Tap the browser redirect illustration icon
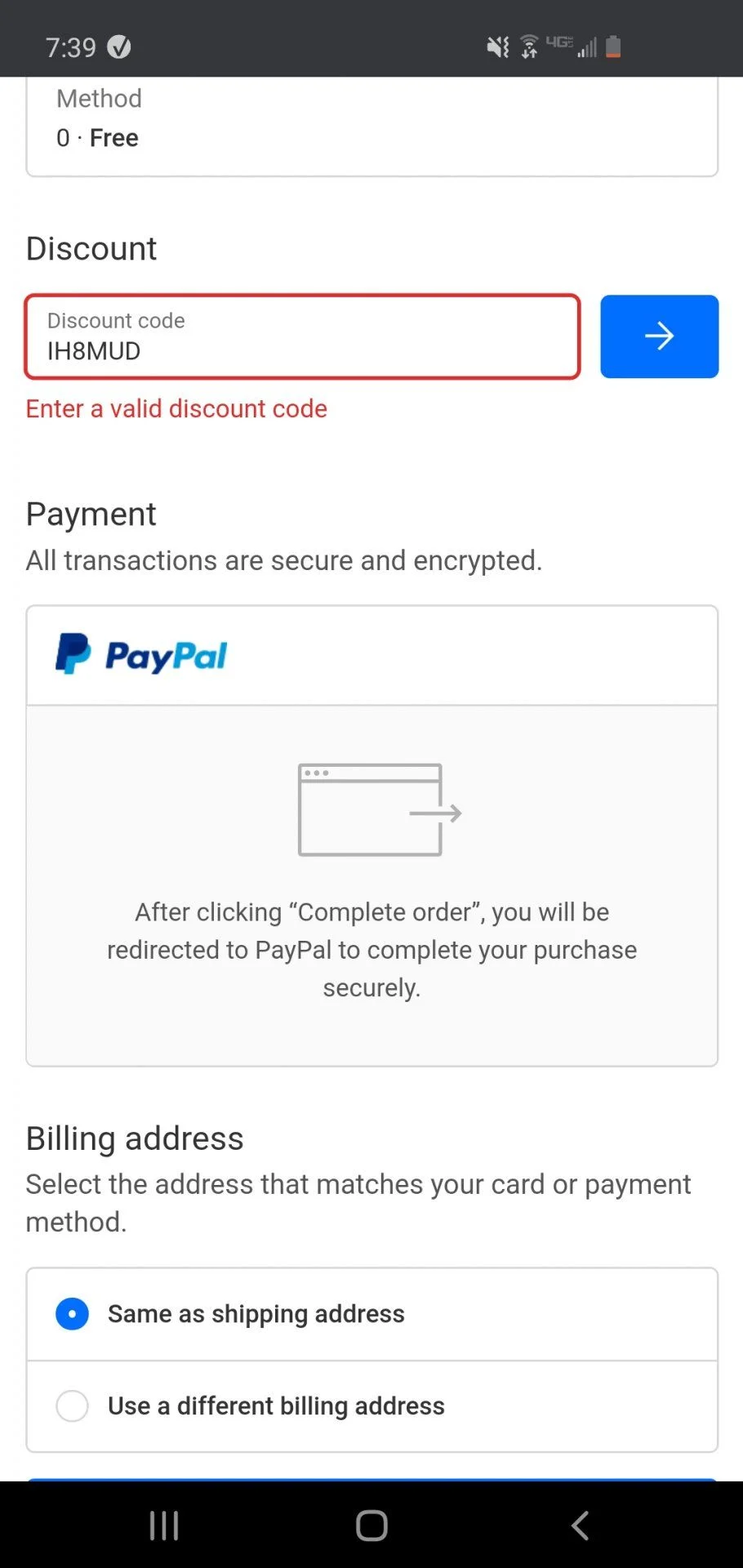The height and width of the screenshot is (1568, 743). [x=379, y=809]
